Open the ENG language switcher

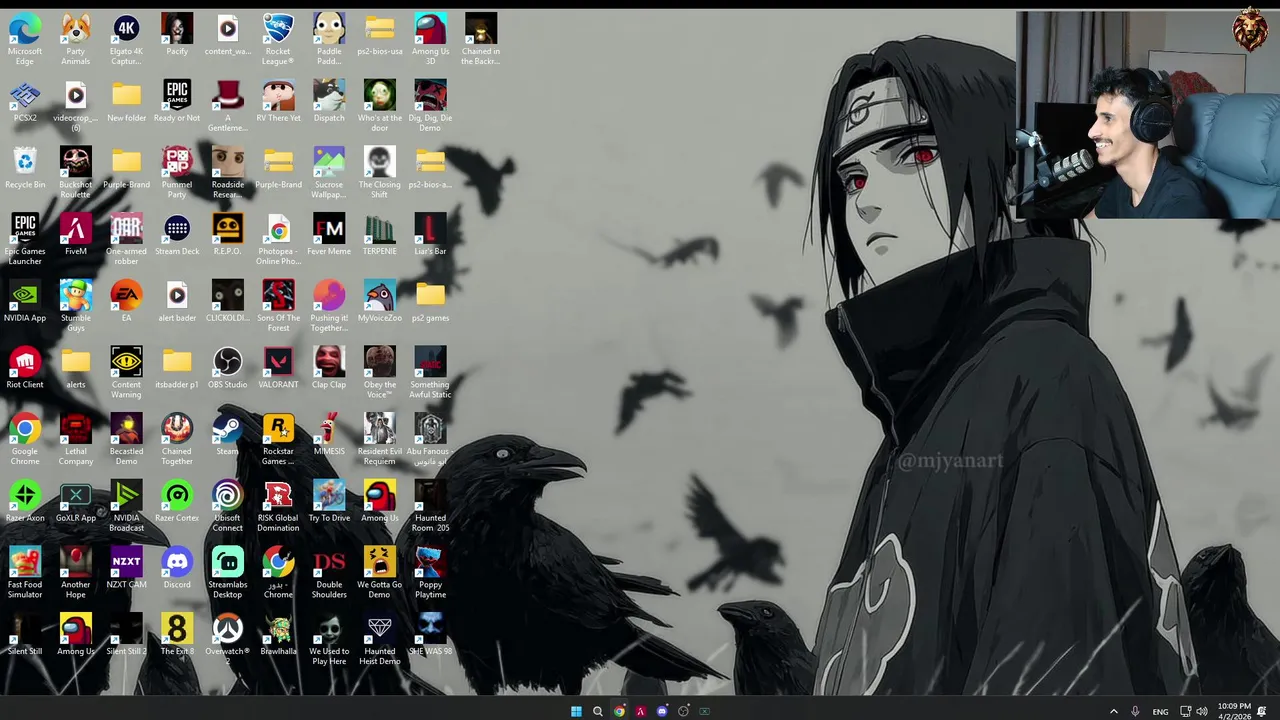click(1160, 712)
